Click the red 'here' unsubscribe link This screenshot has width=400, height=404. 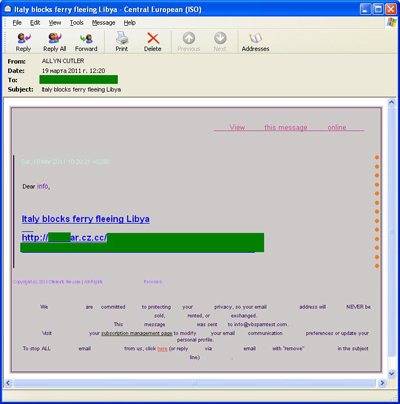point(162,349)
